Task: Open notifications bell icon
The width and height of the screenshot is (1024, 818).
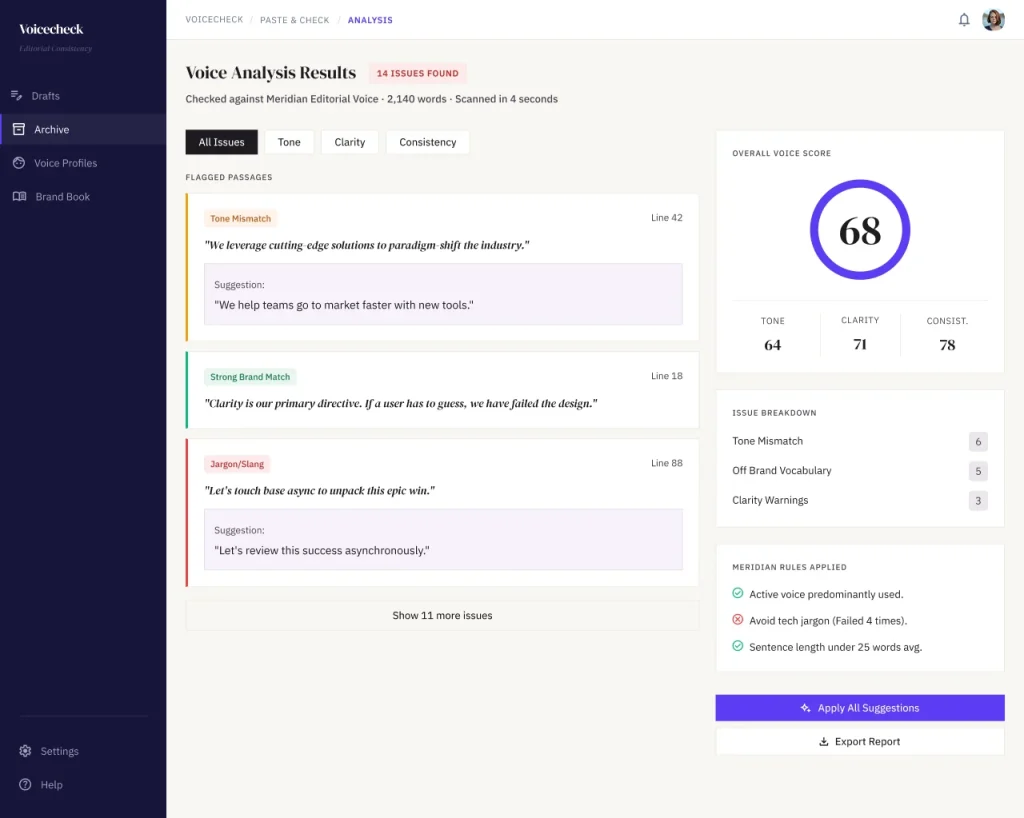Action: (x=964, y=20)
